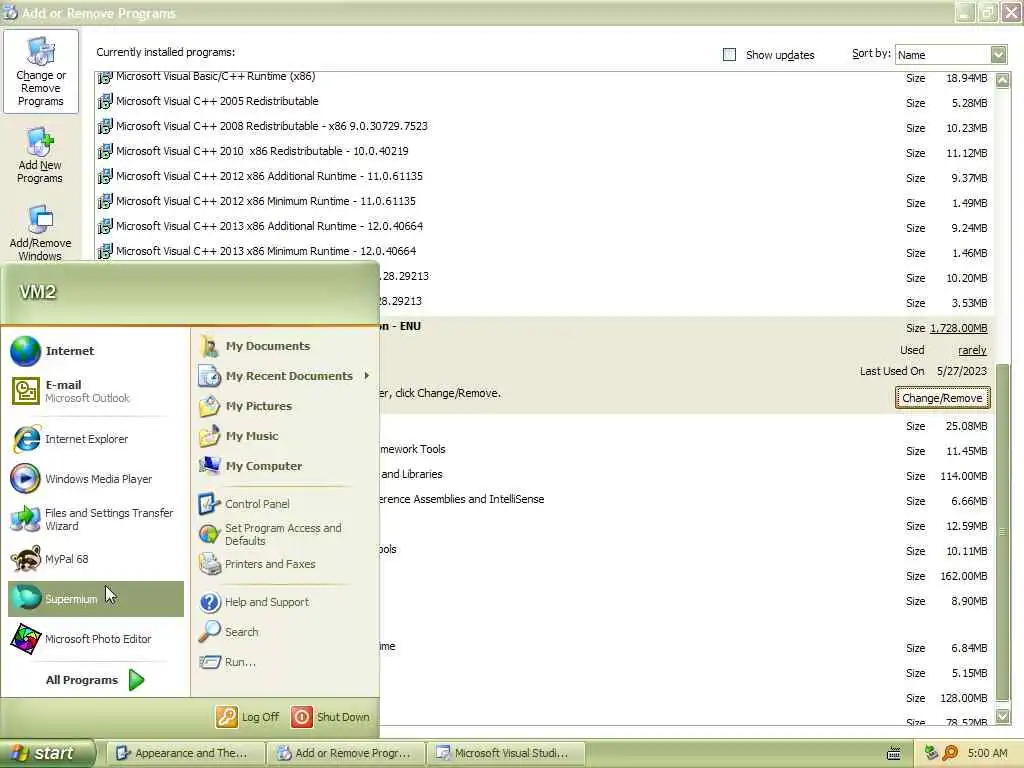Switch to Add or Remove Programs taskbar button
The width and height of the screenshot is (1024, 768).
tap(347, 753)
